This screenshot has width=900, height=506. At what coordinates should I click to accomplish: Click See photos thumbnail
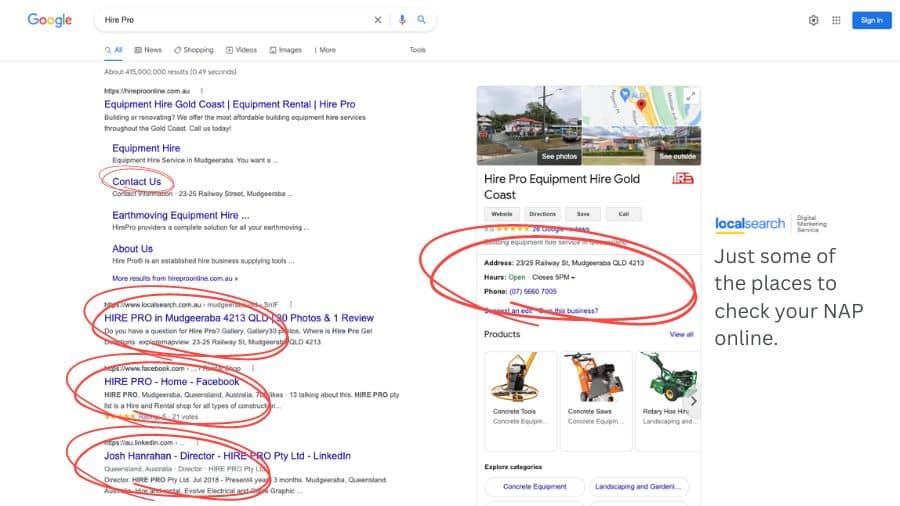coord(529,126)
